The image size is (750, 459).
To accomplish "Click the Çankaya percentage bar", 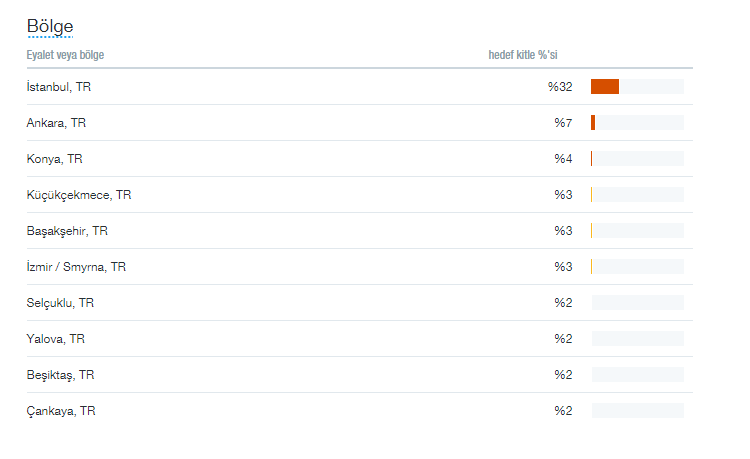I will point(637,411).
